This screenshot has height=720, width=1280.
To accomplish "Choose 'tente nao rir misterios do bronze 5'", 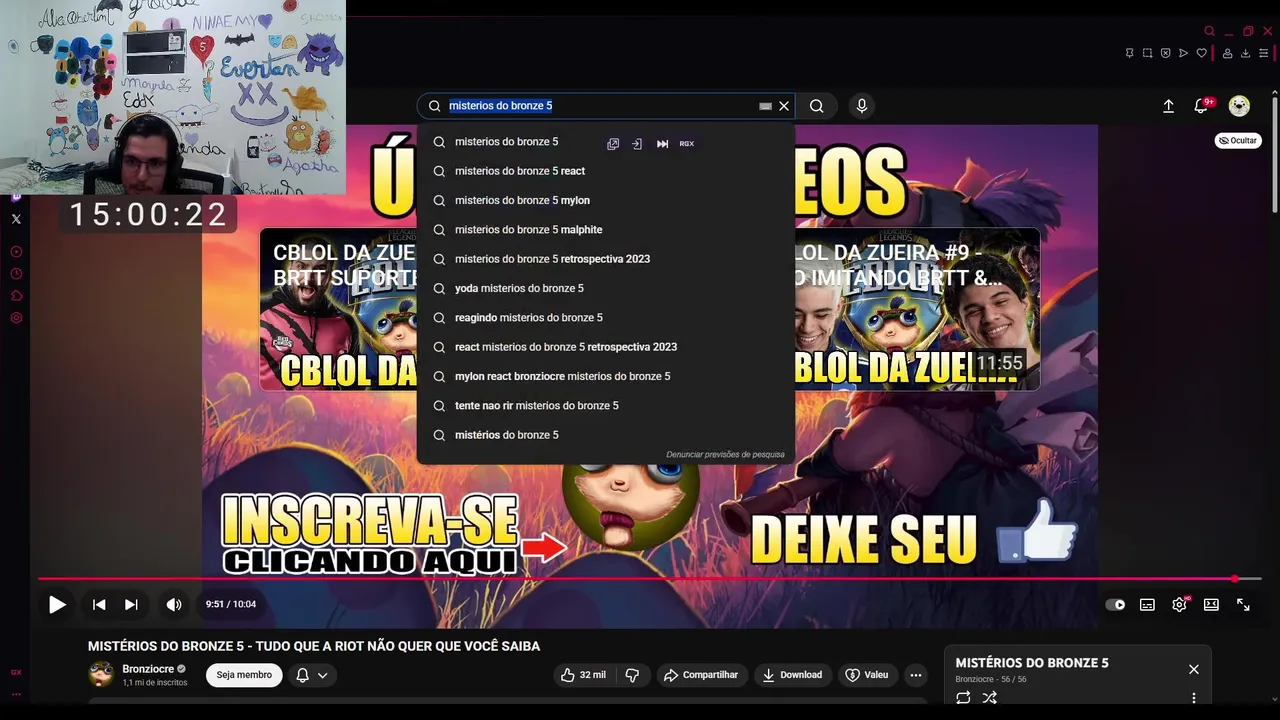I will (606, 406).
